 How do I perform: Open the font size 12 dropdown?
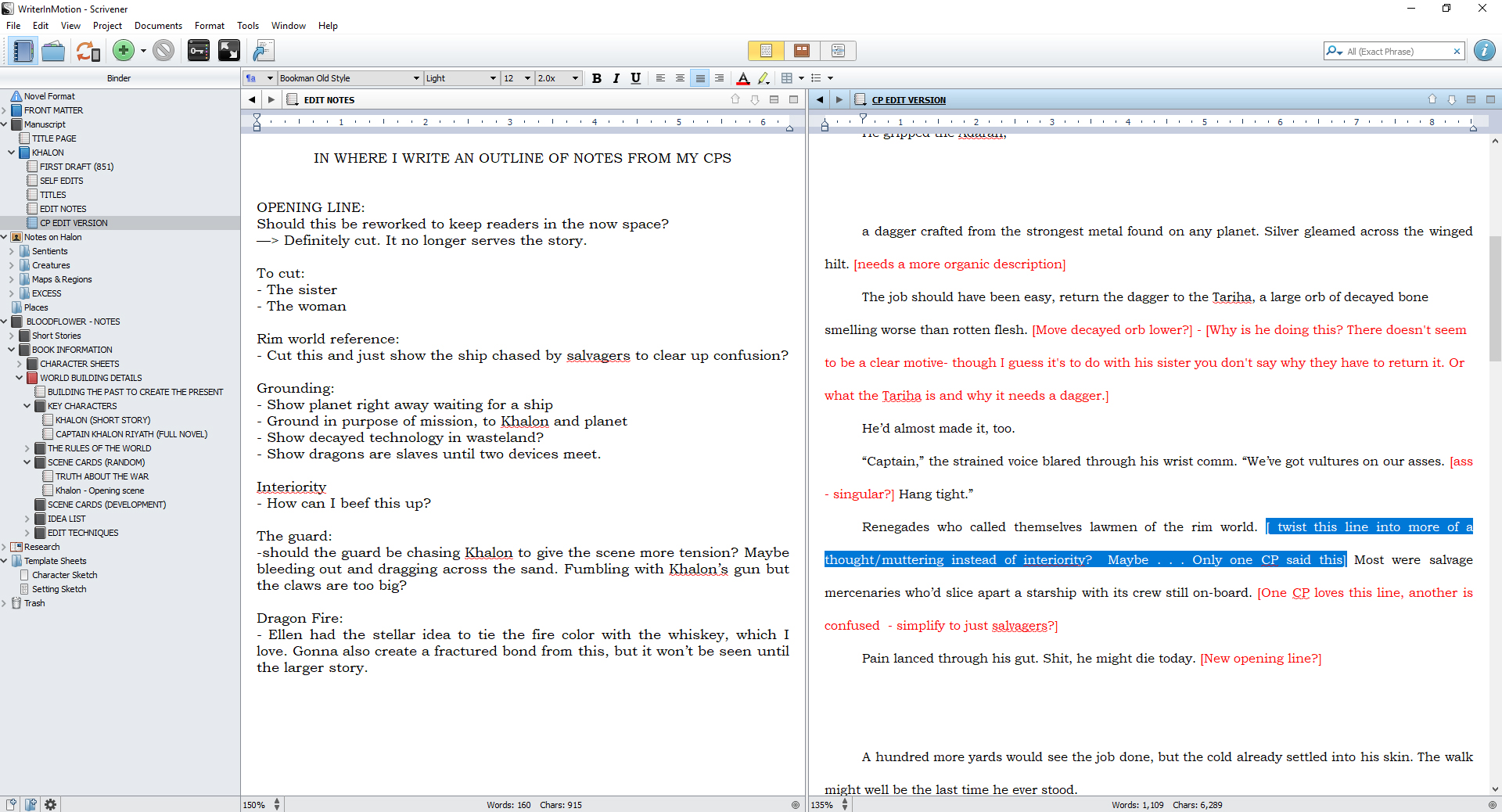[x=517, y=78]
